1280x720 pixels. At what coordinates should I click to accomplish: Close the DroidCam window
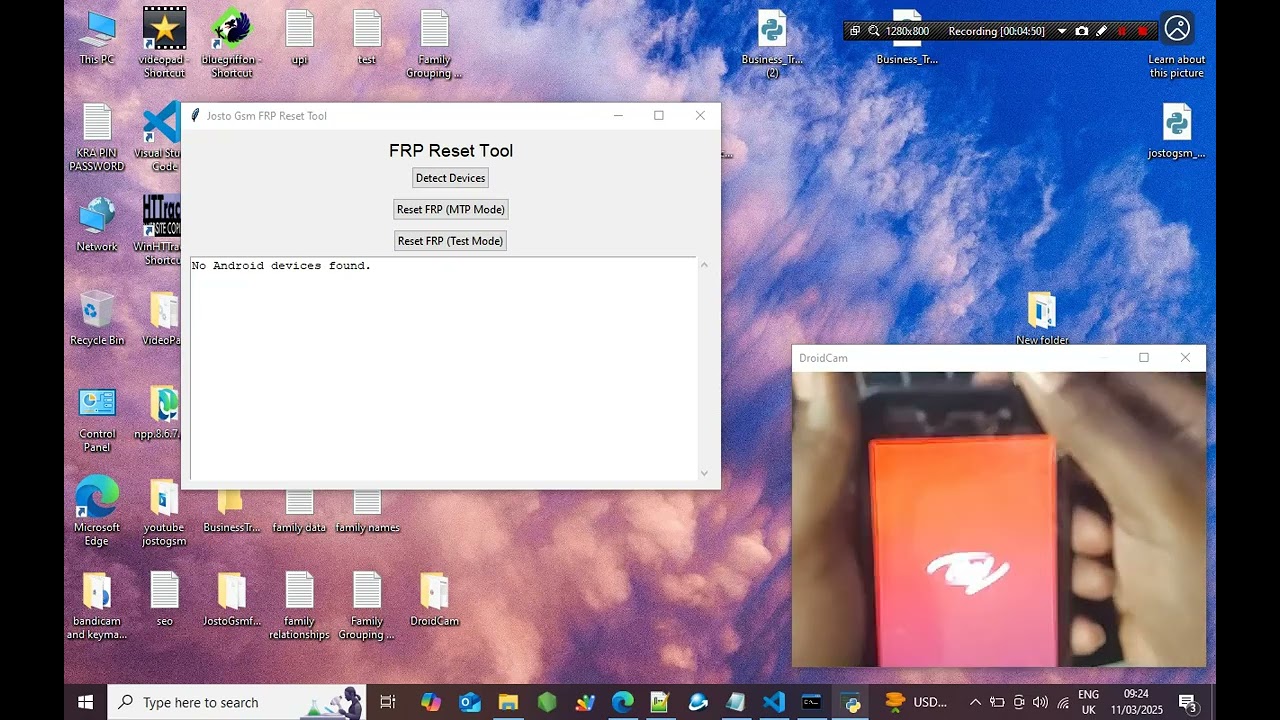tap(1185, 358)
